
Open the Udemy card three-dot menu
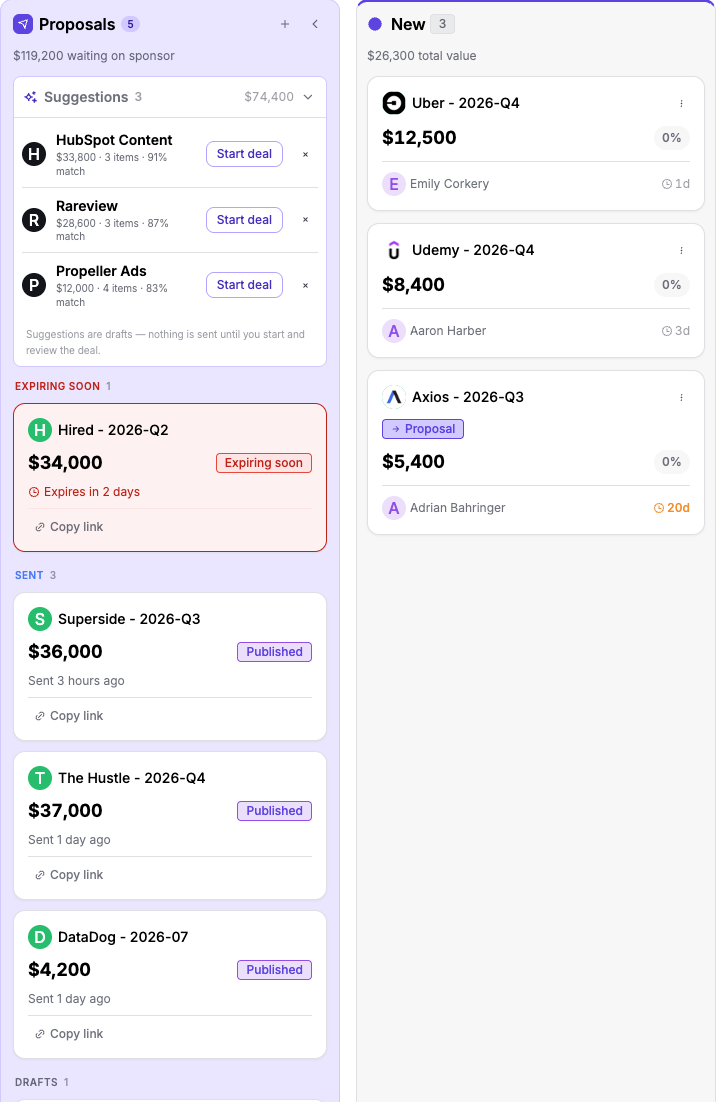[x=681, y=250]
